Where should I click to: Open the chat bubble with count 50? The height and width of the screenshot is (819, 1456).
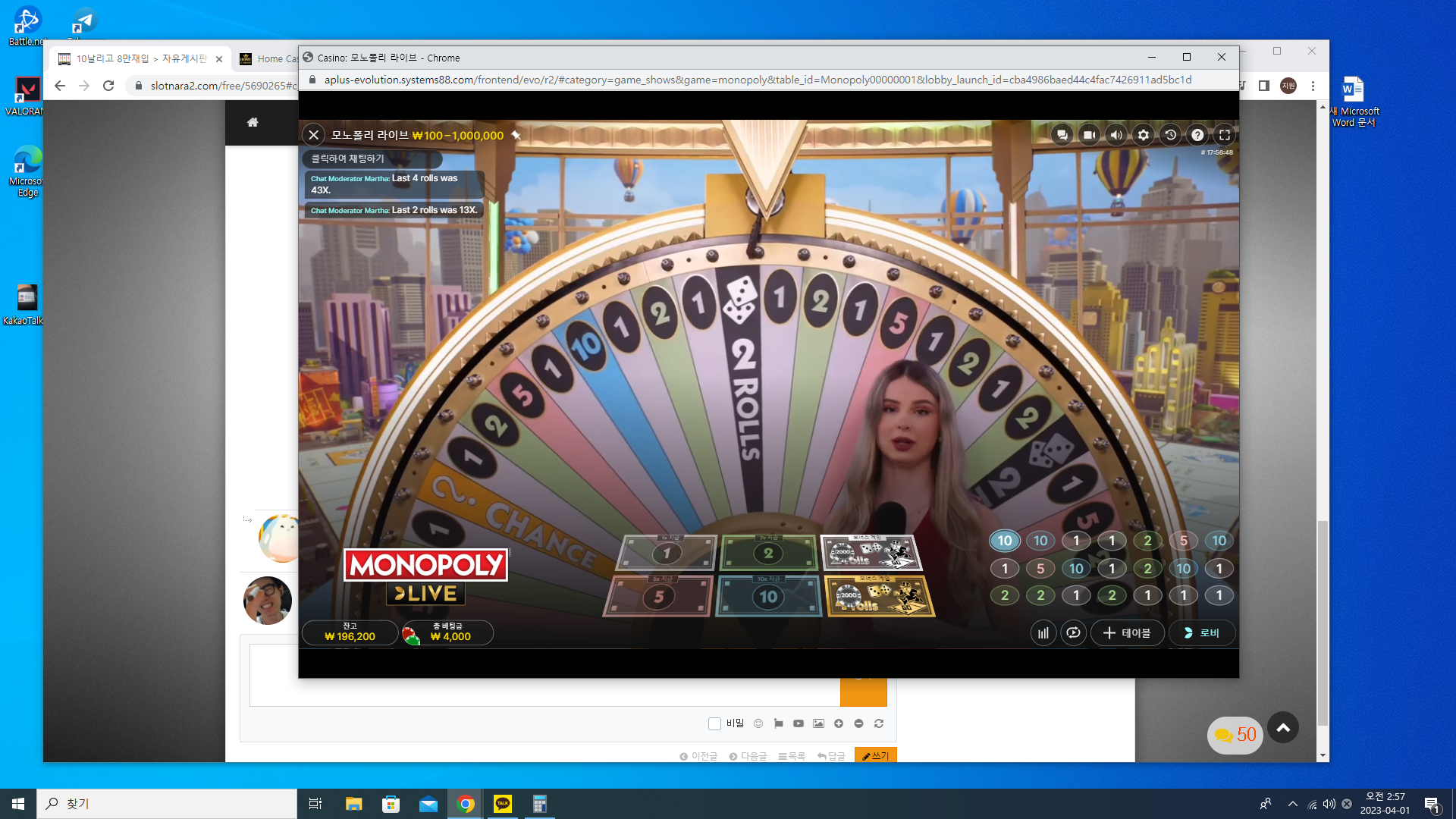click(x=1235, y=735)
